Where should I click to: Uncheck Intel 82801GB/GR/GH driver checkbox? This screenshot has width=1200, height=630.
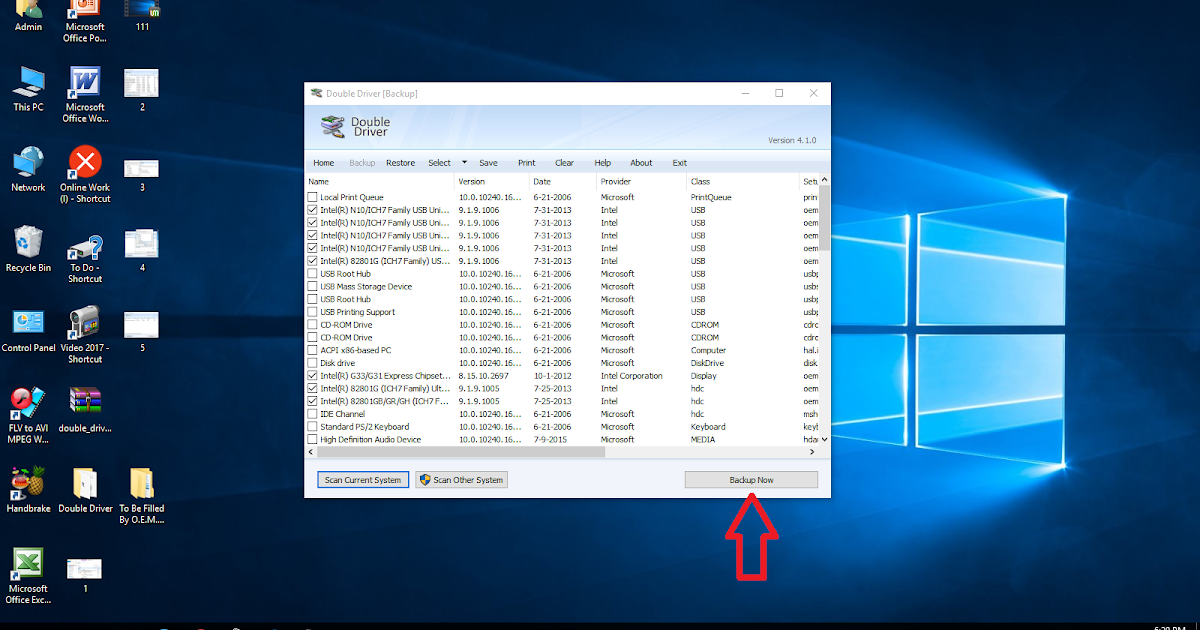point(313,401)
